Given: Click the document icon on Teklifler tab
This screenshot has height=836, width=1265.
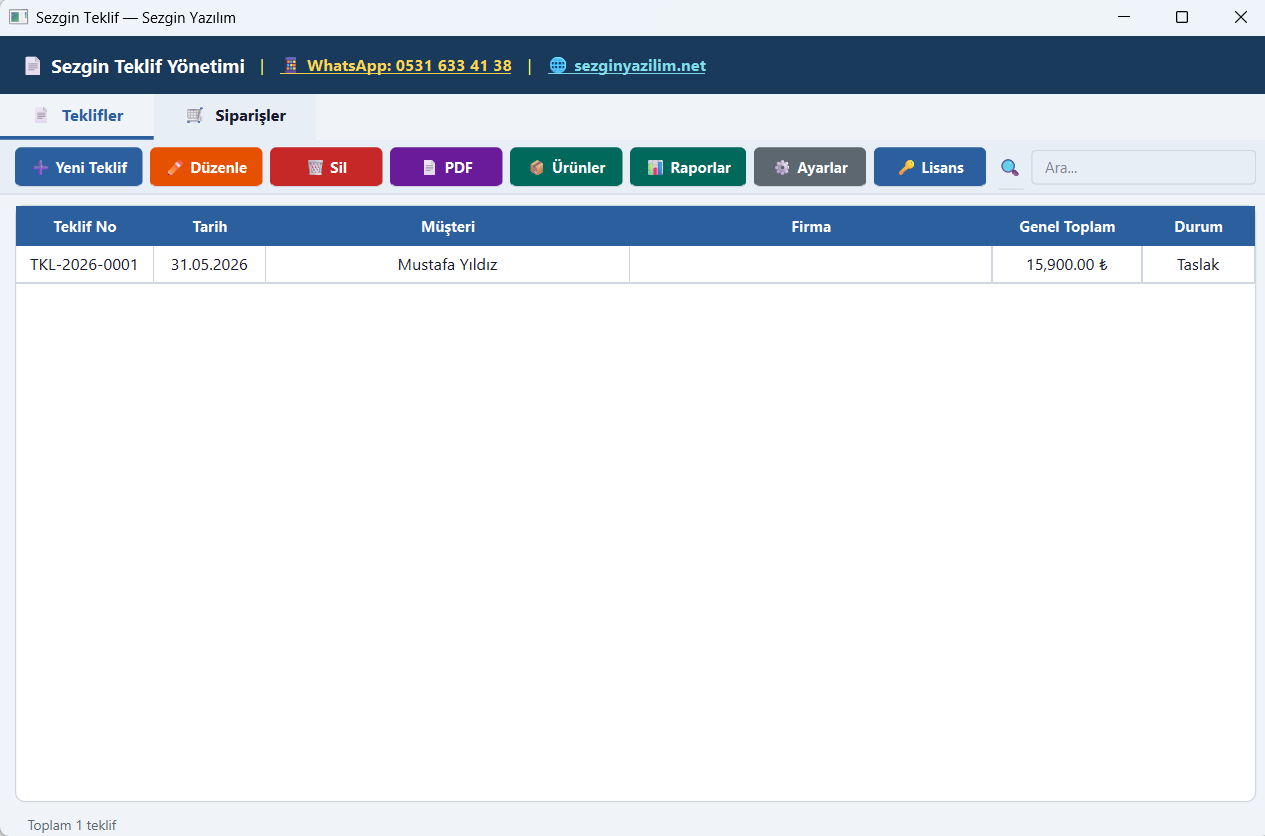Looking at the screenshot, I should [x=41, y=116].
